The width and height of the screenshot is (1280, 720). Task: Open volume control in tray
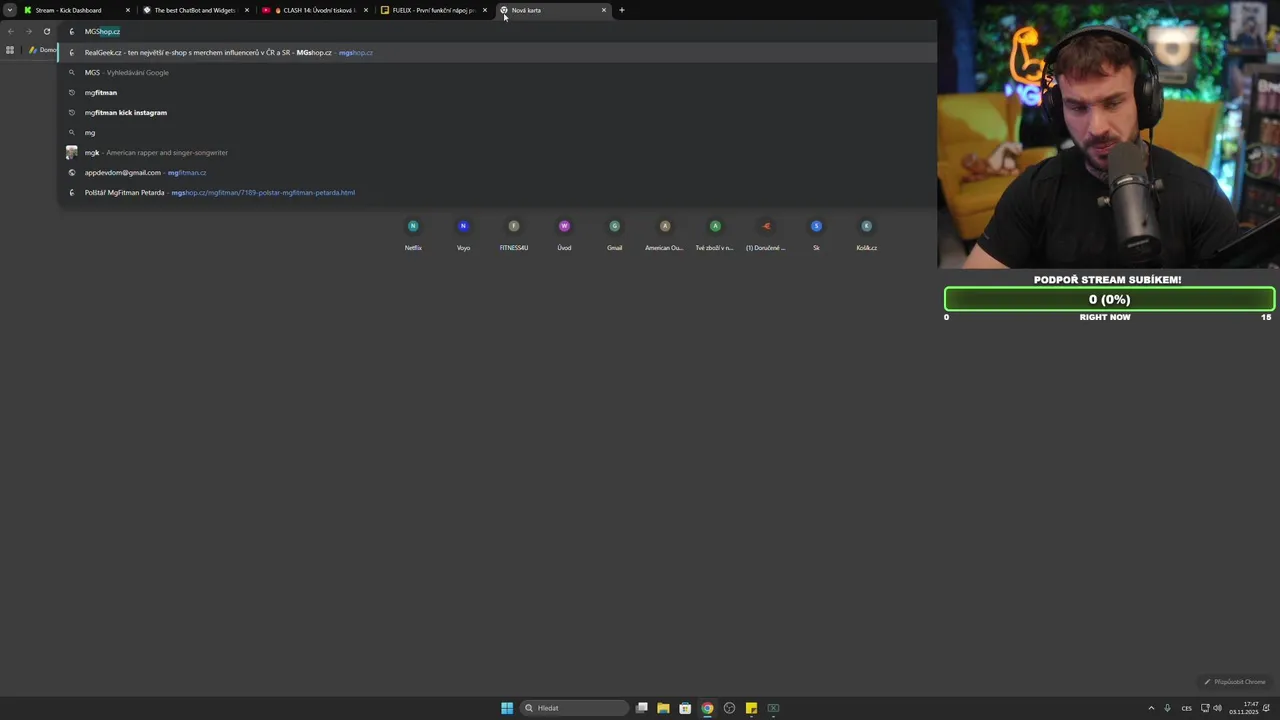pyautogui.click(x=1217, y=708)
